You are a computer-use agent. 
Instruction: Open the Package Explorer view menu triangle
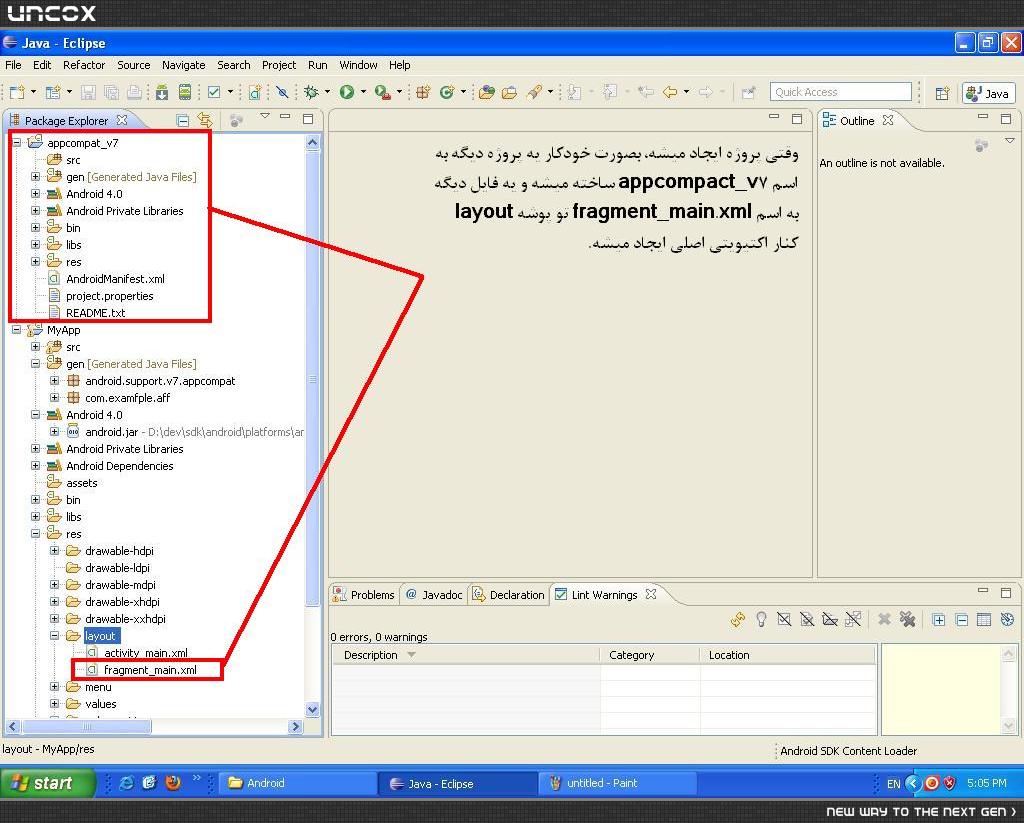pos(264,116)
